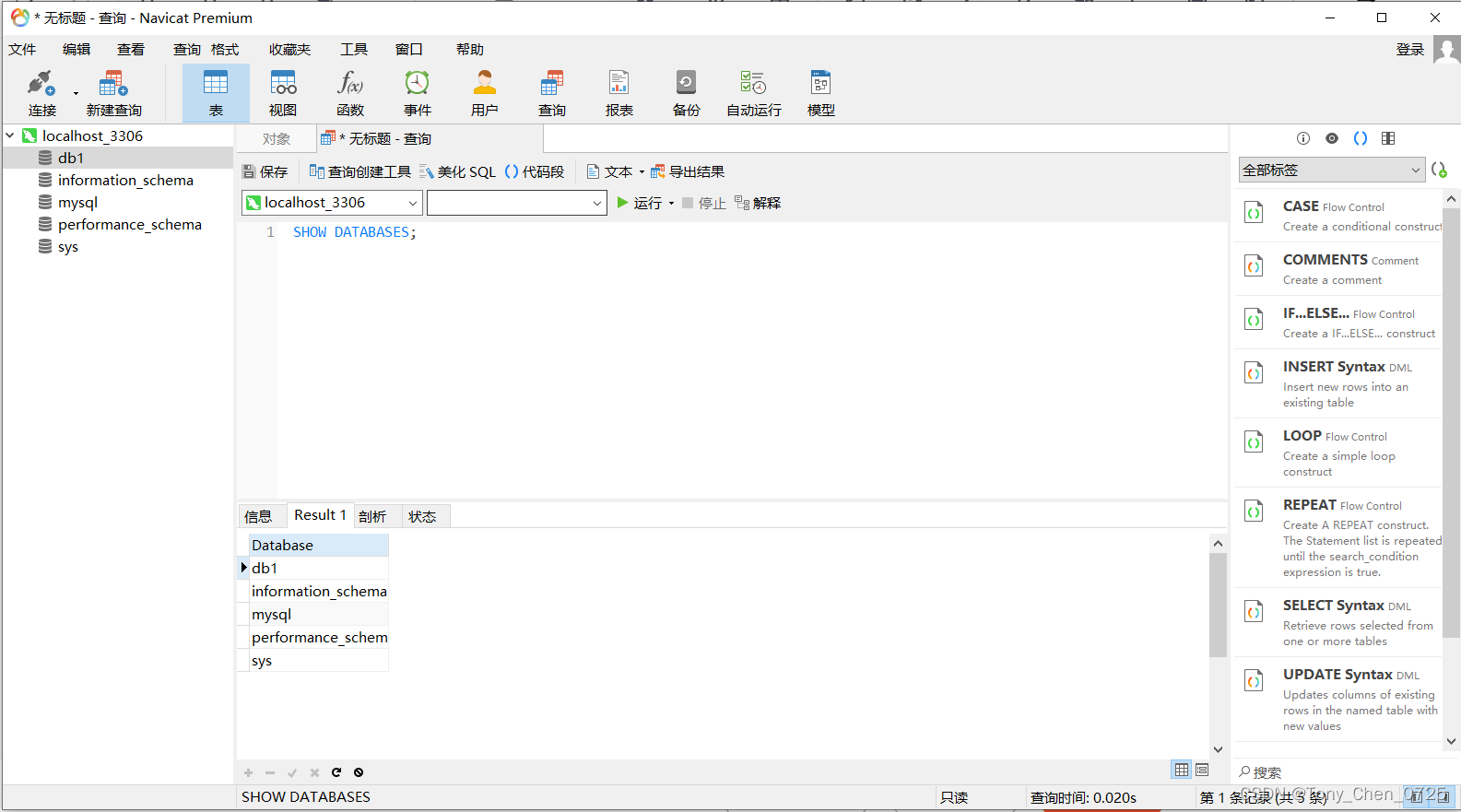Open the 帮助 menu
Image resolution: width=1461 pixels, height=812 pixels.
tap(469, 50)
